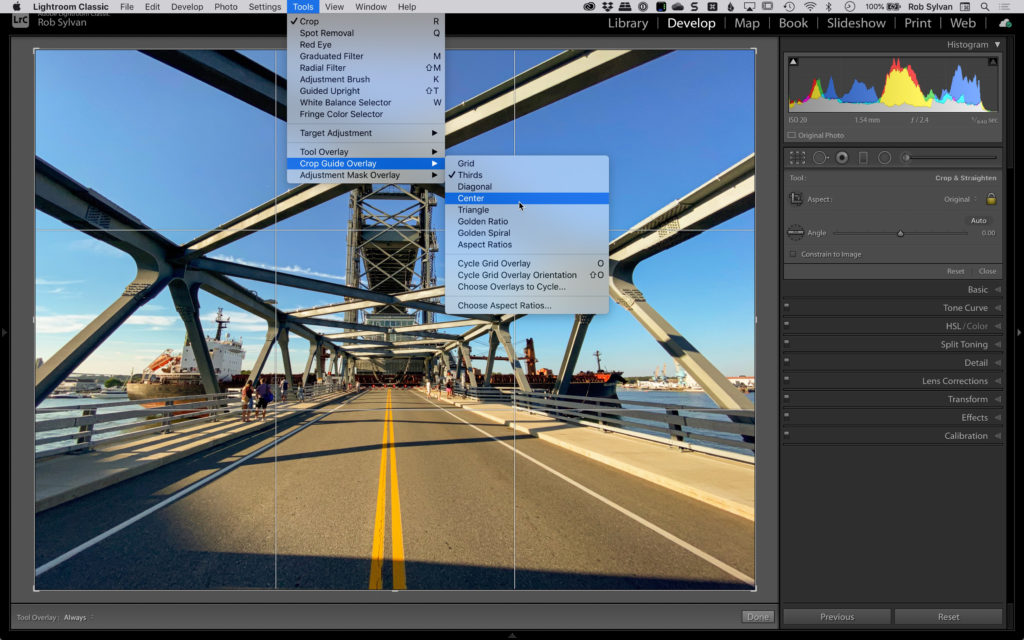Viewport: 1024px width, 640px height.
Task: Toggle the Tone Curve panel on/off switch
Action: [786, 305]
